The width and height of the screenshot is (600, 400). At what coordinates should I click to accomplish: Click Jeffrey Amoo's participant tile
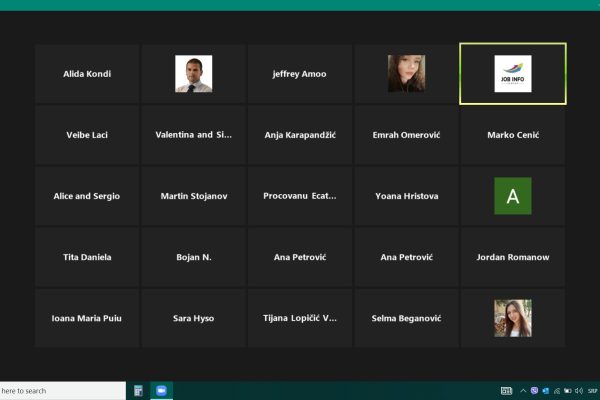click(x=300, y=73)
